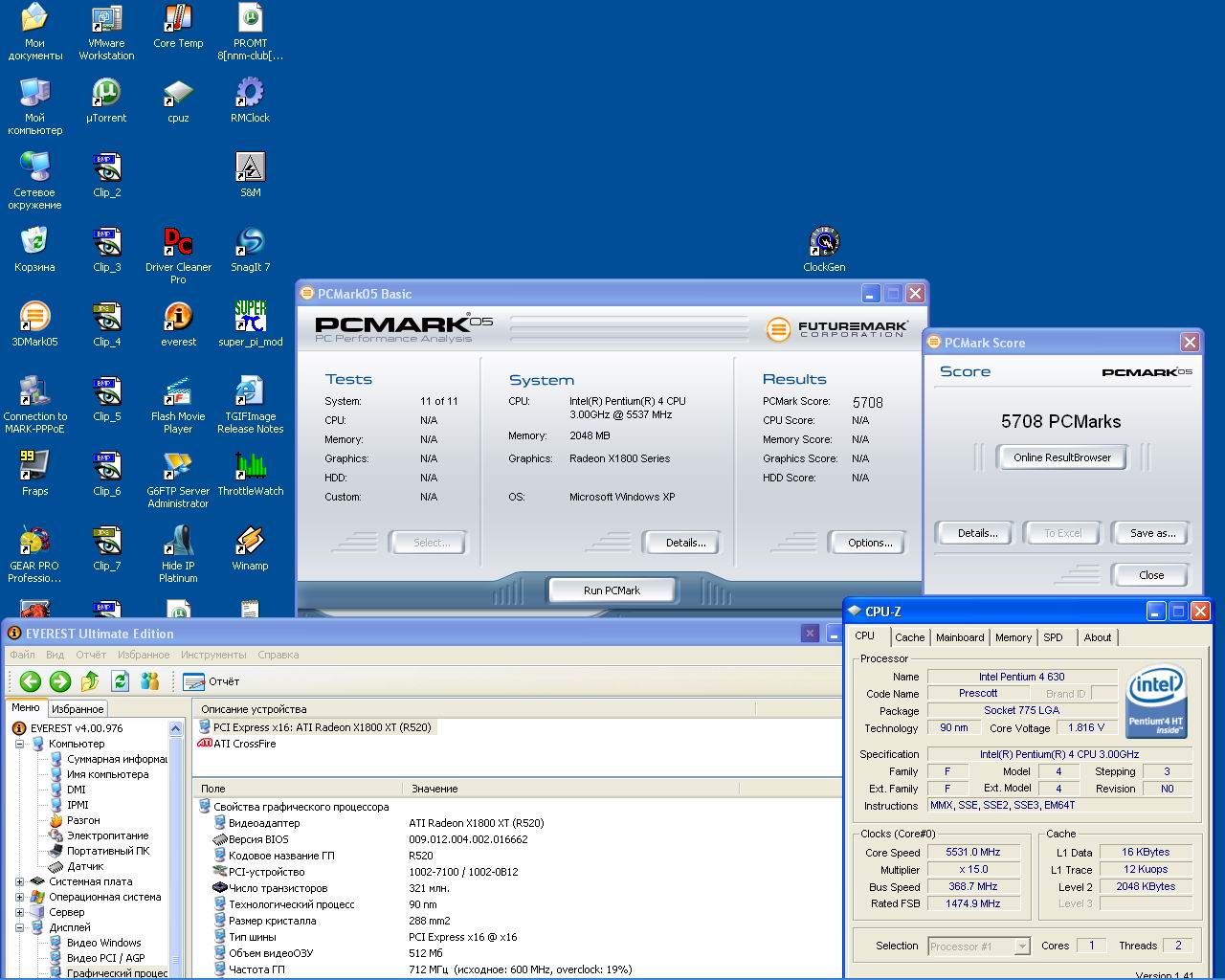
Task: Click EVEREST refresh toolbar icon
Action: pos(120,681)
